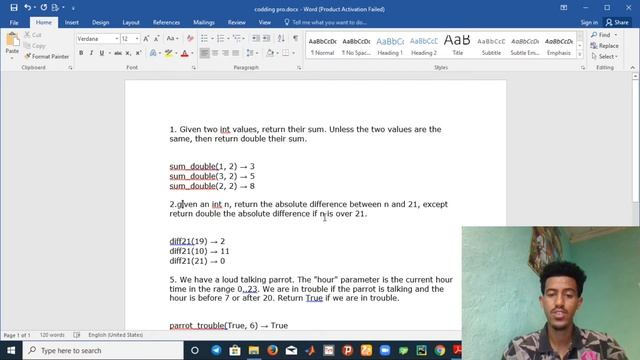Open the font name dropdown (Verdana)
The image size is (640, 360).
click(116, 39)
